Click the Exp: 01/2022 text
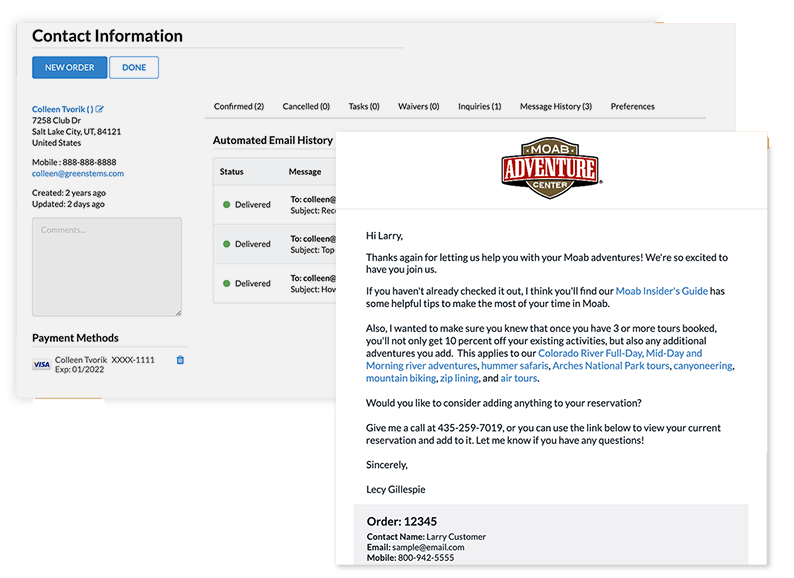This screenshot has height=578, width=794. click(80, 370)
